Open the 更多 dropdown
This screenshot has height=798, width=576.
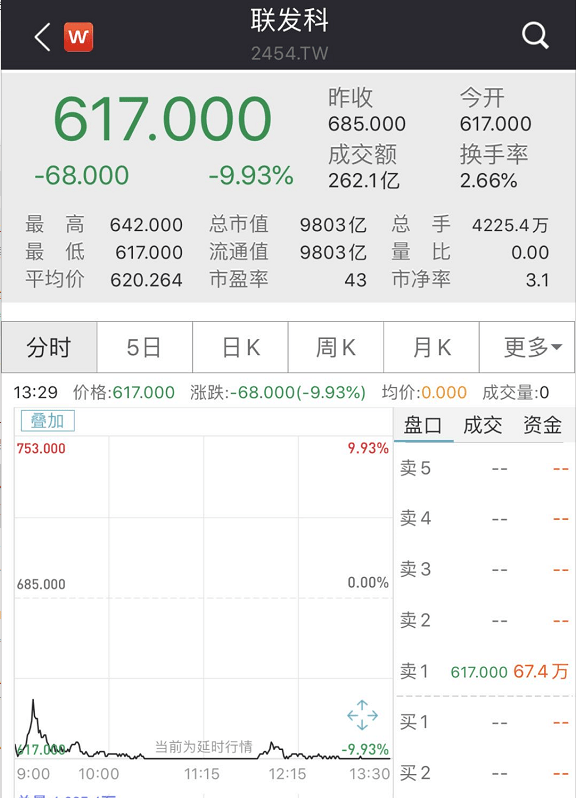click(x=527, y=347)
